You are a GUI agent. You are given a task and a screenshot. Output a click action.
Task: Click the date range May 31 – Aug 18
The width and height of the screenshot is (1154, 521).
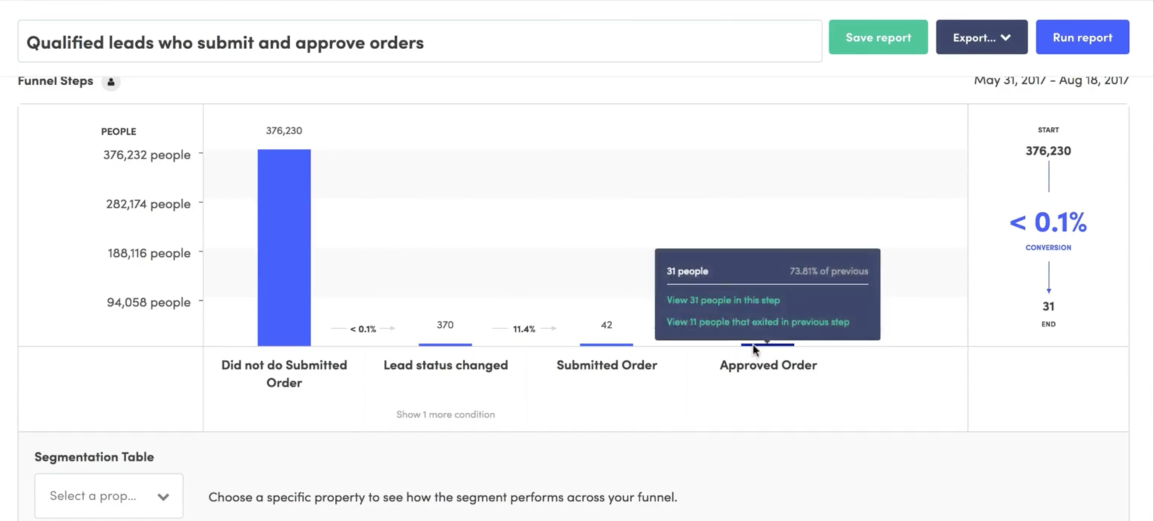coord(1051,79)
